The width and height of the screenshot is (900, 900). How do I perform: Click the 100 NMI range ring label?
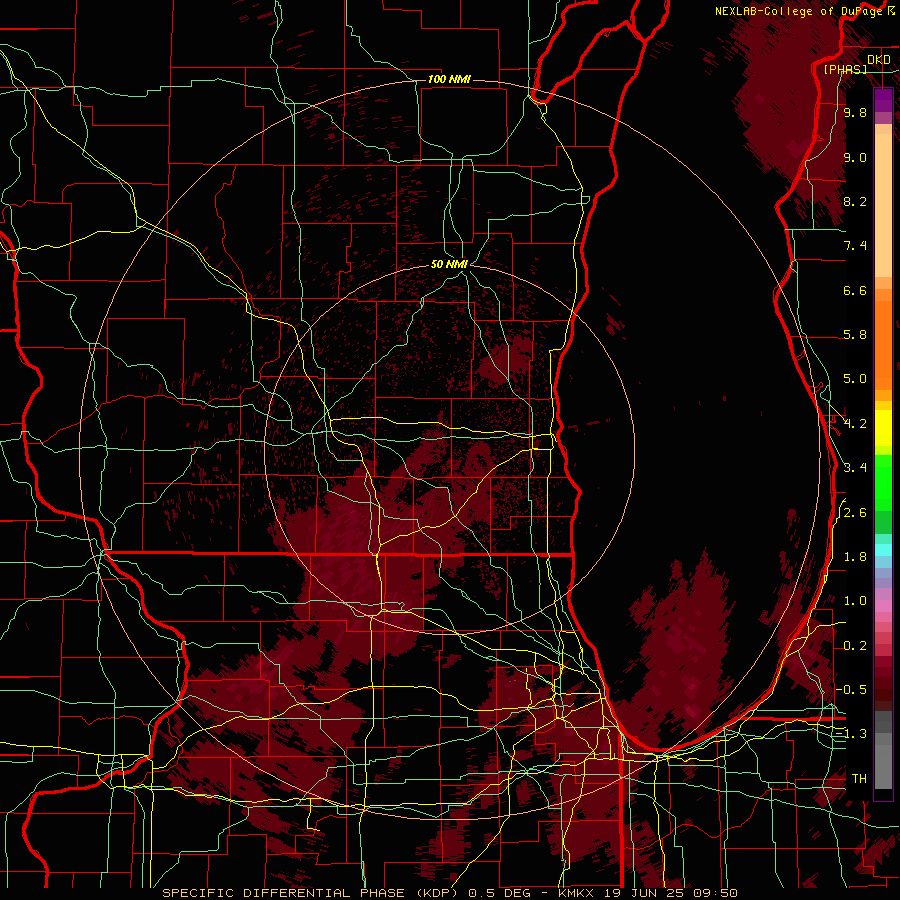pos(449,79)
